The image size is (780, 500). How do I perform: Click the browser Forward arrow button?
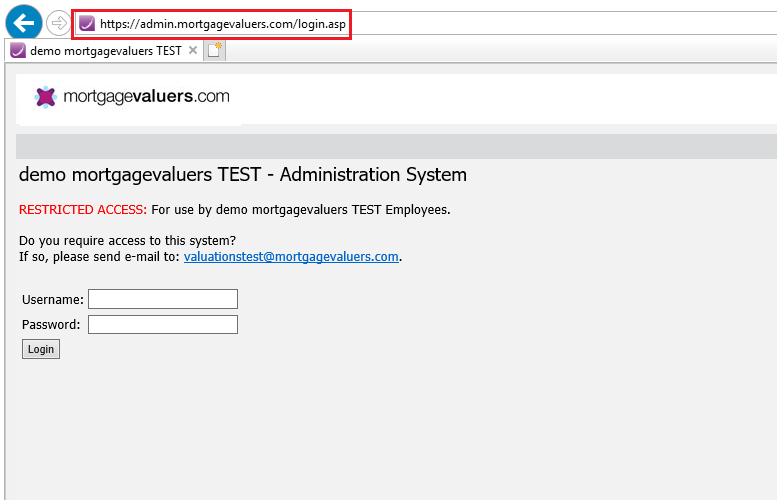point(59,23)
